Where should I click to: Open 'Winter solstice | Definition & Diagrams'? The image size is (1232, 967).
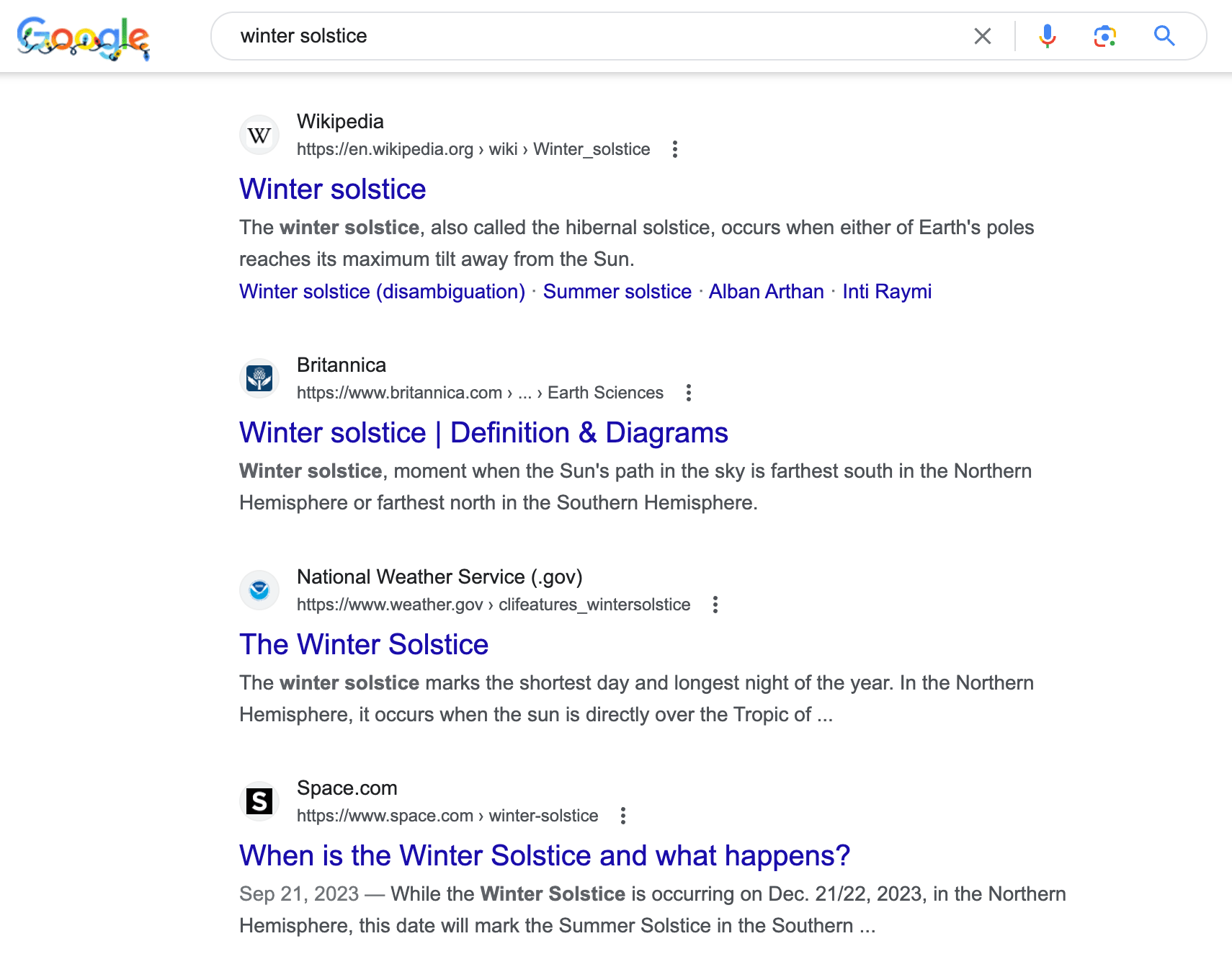click(483, 432)
